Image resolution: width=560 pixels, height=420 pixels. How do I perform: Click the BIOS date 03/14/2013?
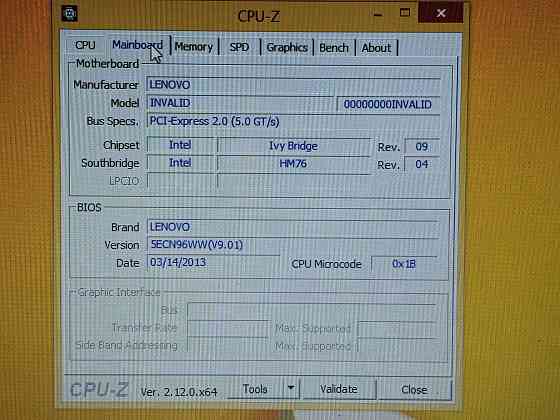point(213,263)
